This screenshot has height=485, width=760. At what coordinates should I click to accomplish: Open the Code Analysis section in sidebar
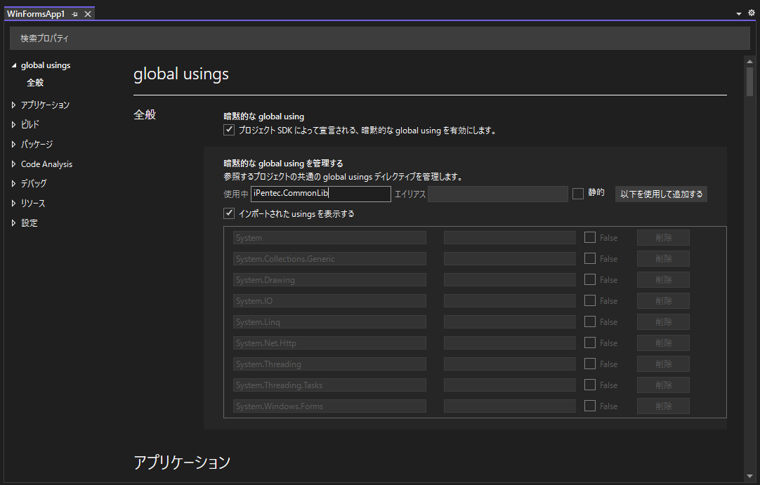(x=47, y=164)
